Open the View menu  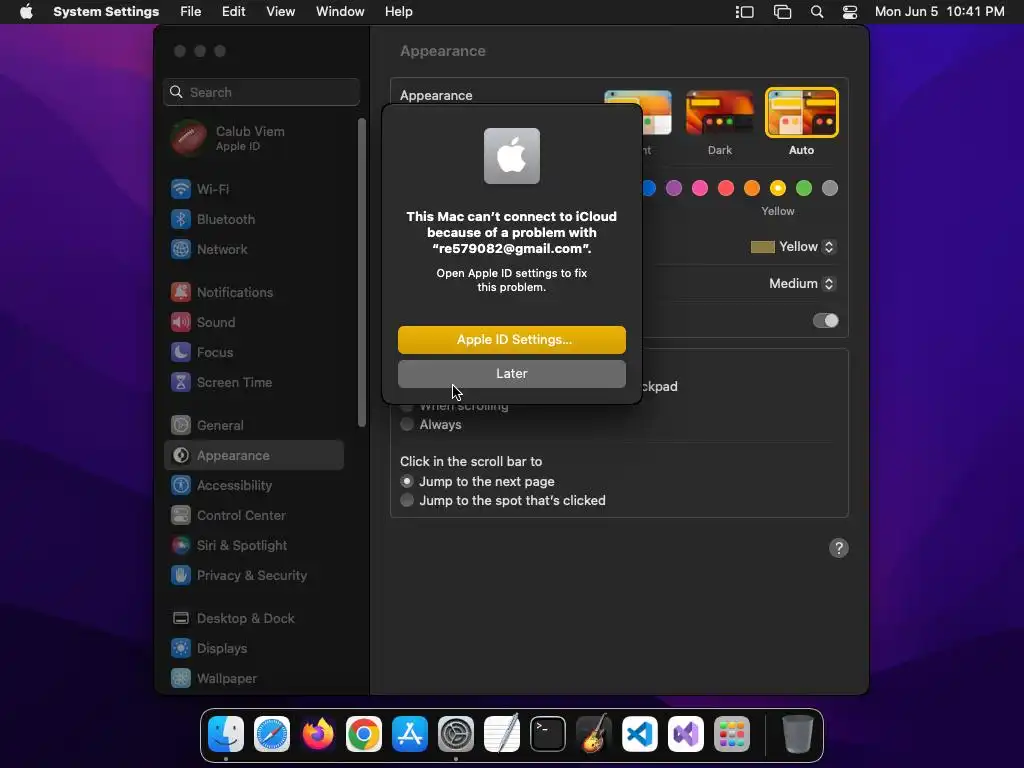(281, 12)
